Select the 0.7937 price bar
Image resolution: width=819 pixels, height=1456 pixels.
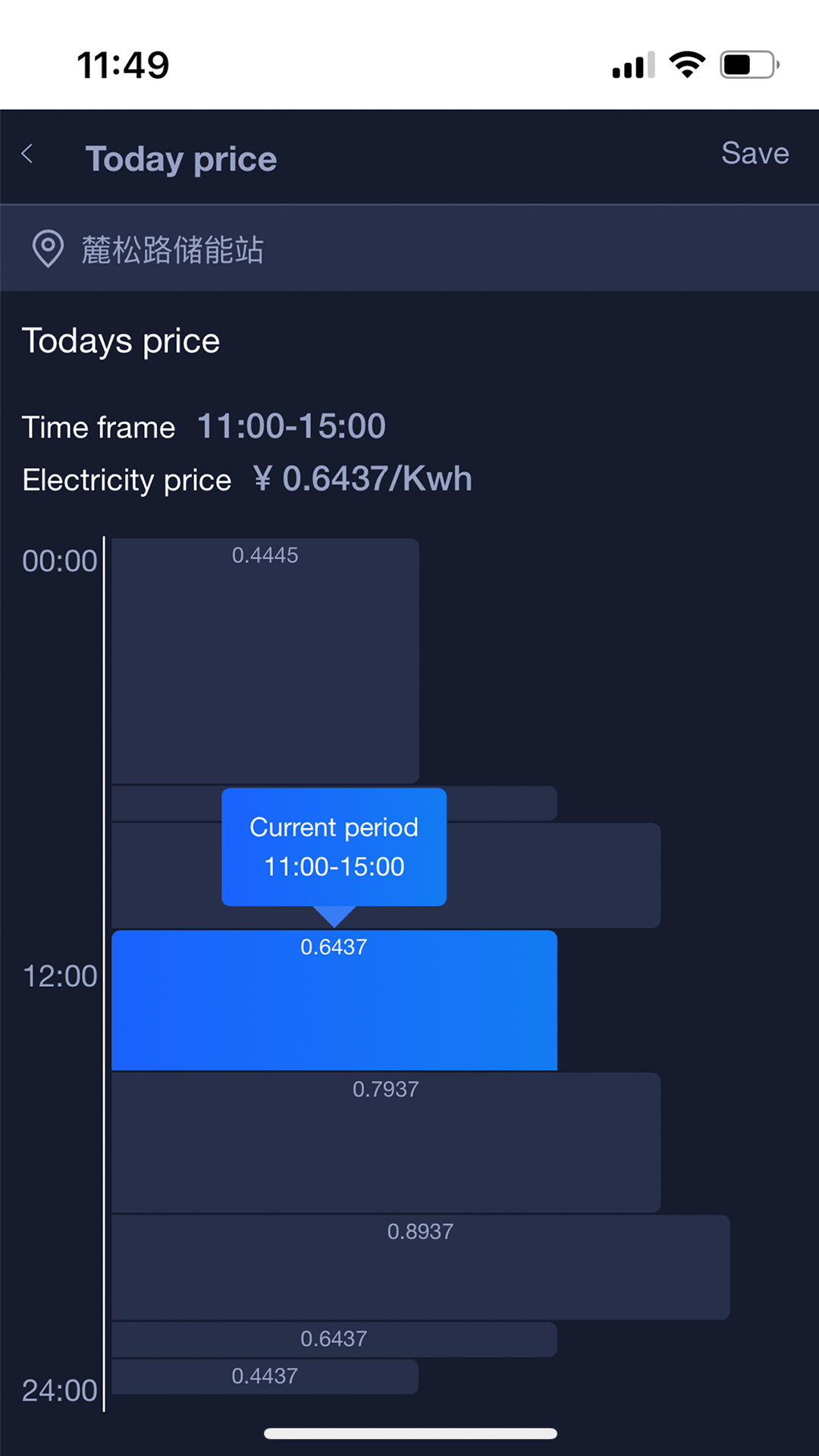click(x=385, y=1141)
